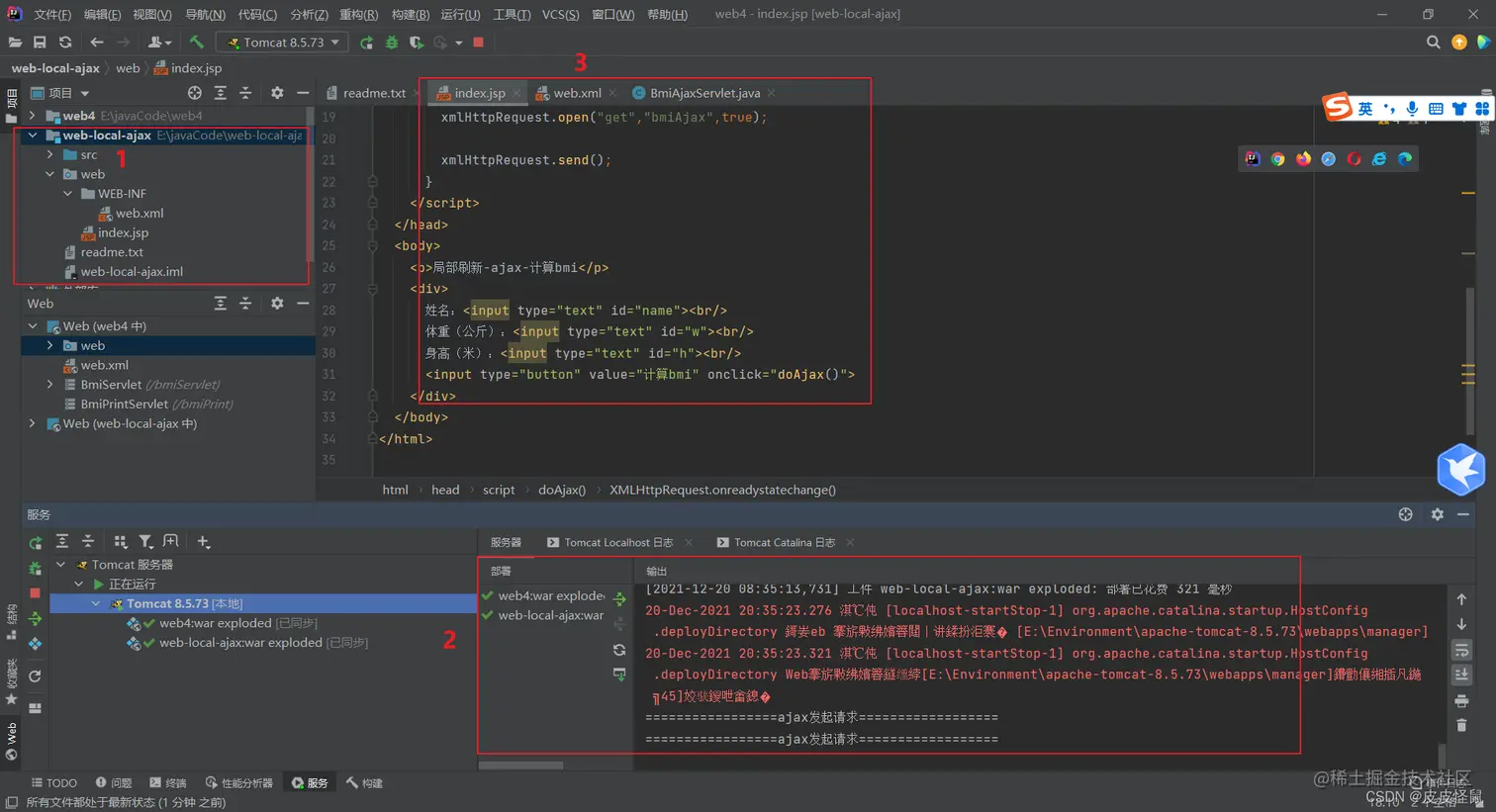Open project icon in main toolbar
This screenshot has height=812, width=1496.
[14, 43]
